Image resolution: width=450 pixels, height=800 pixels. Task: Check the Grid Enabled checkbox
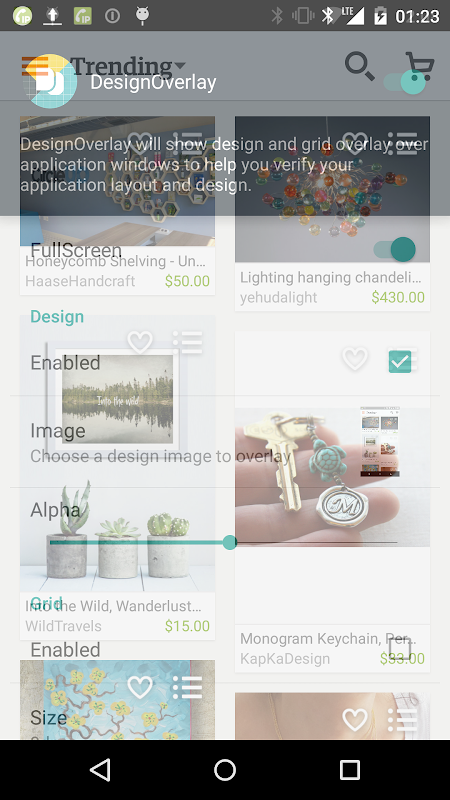[x=400, y=649]
